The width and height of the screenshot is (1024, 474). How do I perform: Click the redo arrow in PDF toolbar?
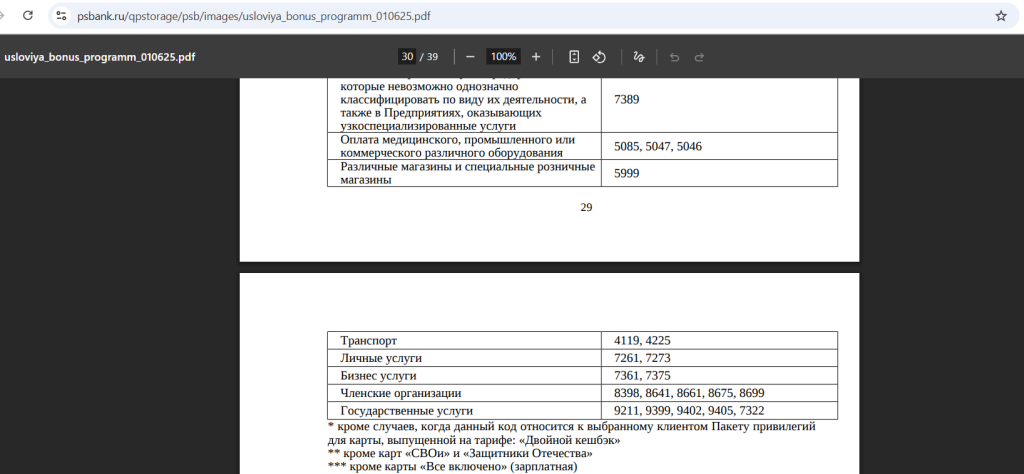coord(699,57)
